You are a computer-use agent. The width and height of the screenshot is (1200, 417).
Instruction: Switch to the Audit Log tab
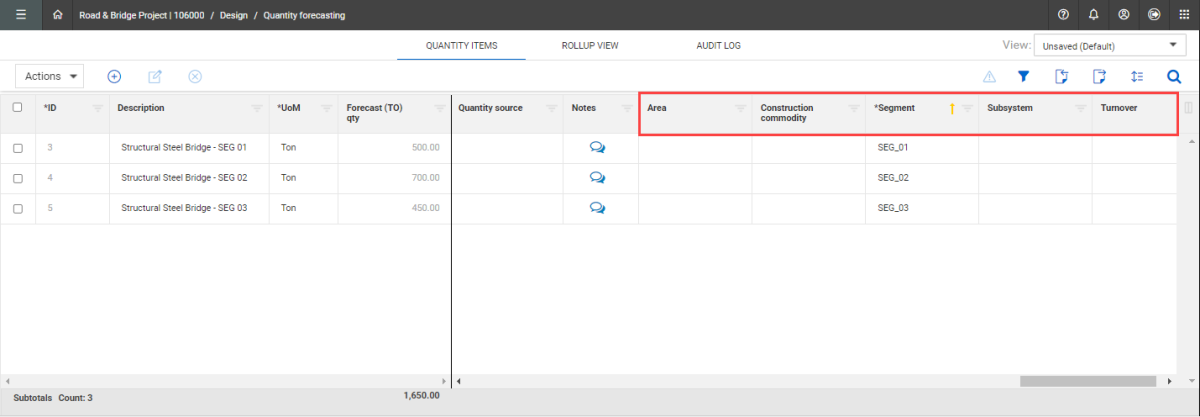718,46
